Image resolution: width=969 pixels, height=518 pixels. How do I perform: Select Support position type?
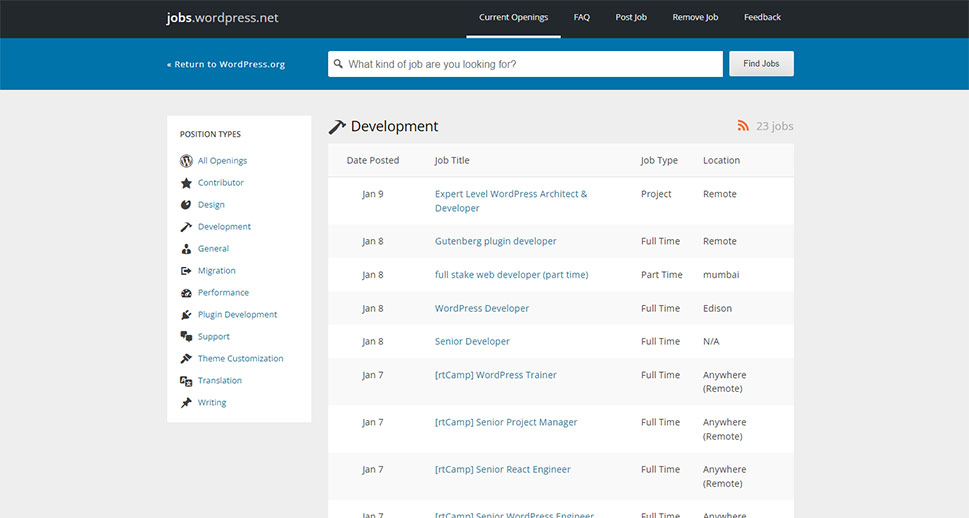[x=214, y=337]
